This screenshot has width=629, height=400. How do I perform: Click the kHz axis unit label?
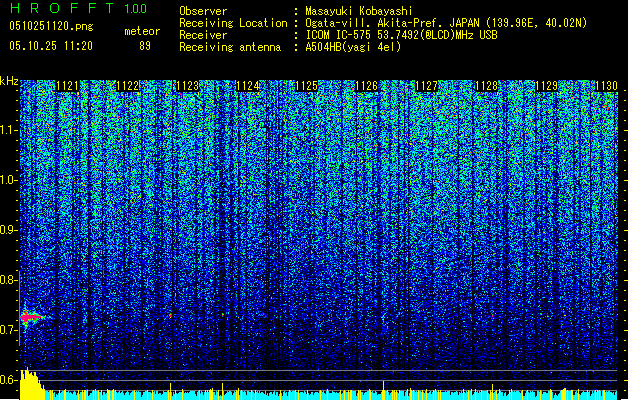pos(9,81)
